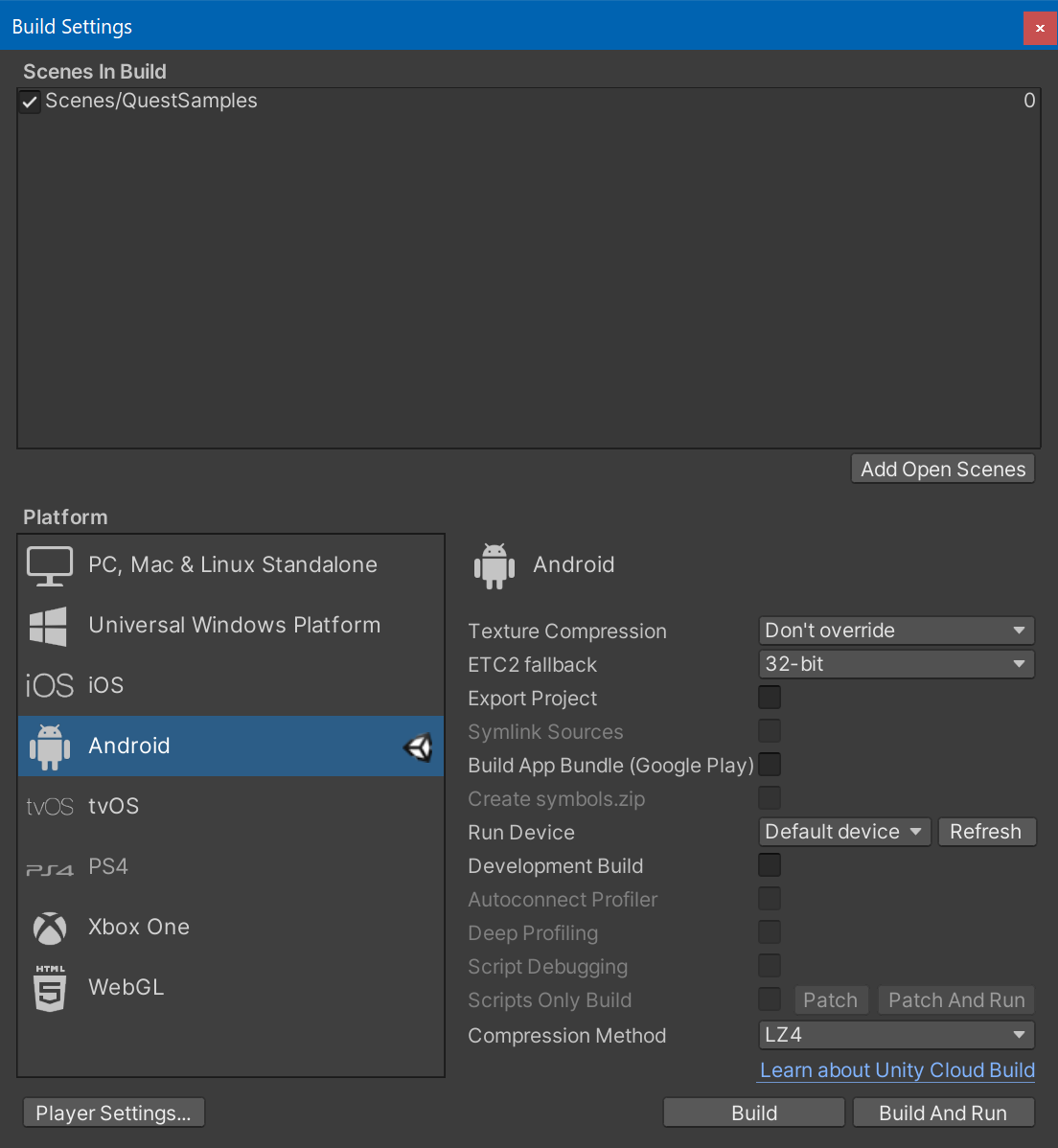This screenshot has height=1148, width=1058.
Task: Select the PS4 logo icon
Action: pyautogui.click(x=50, y=869)
